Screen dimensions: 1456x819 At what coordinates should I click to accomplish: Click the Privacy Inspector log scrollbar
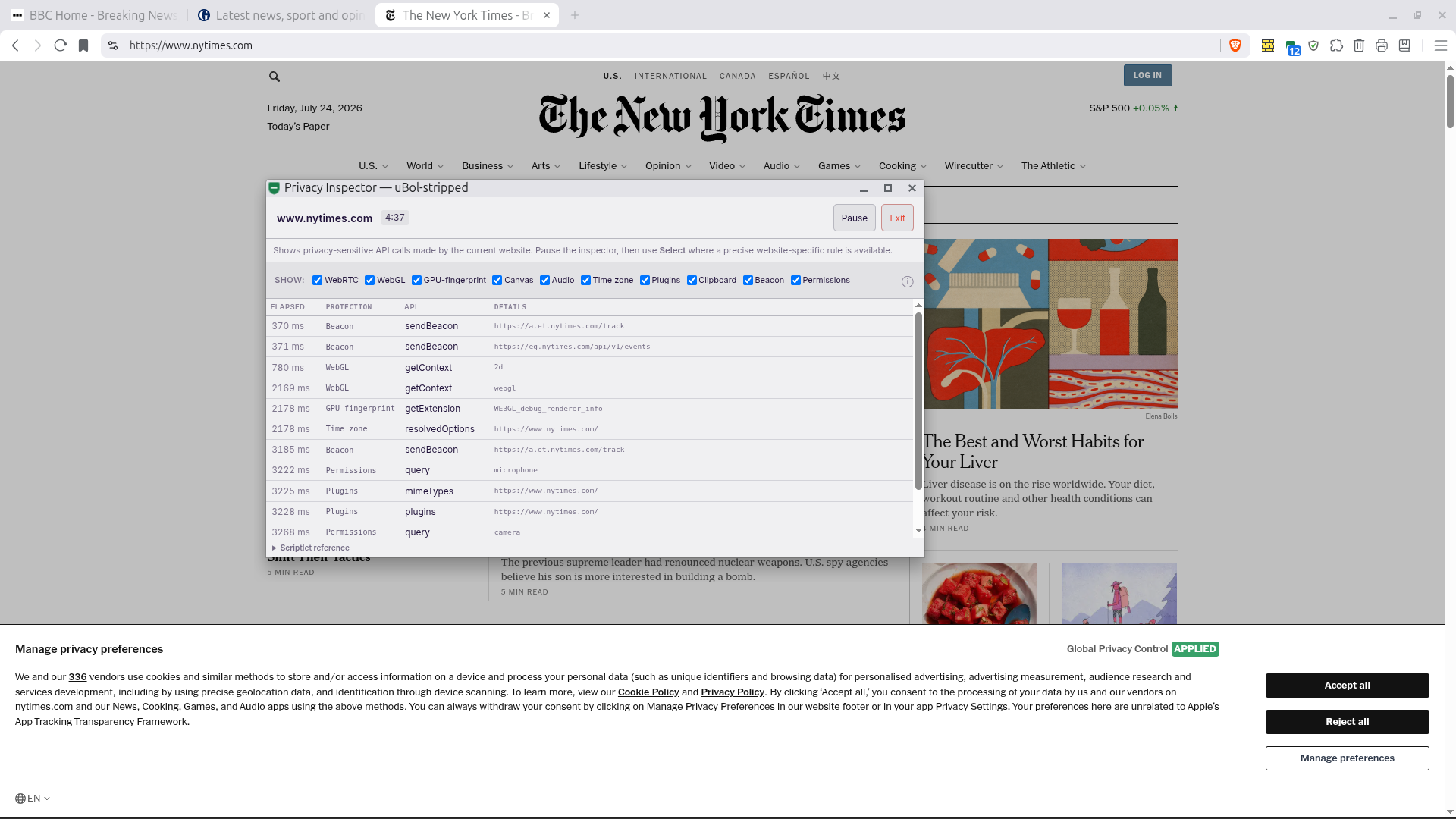click(x=918, y=400)
